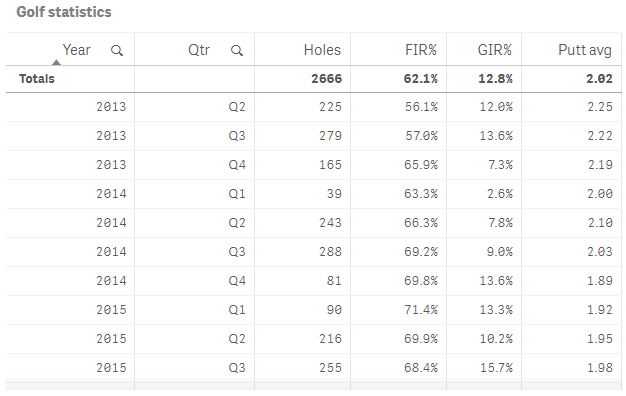The image size is (626, 396).
Task: Sort by the Year column header
Action: [x=77, y=50]
